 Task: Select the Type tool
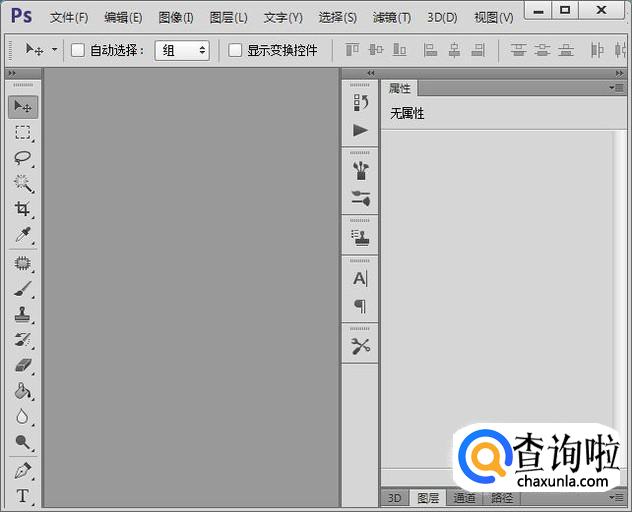point(23,496)
